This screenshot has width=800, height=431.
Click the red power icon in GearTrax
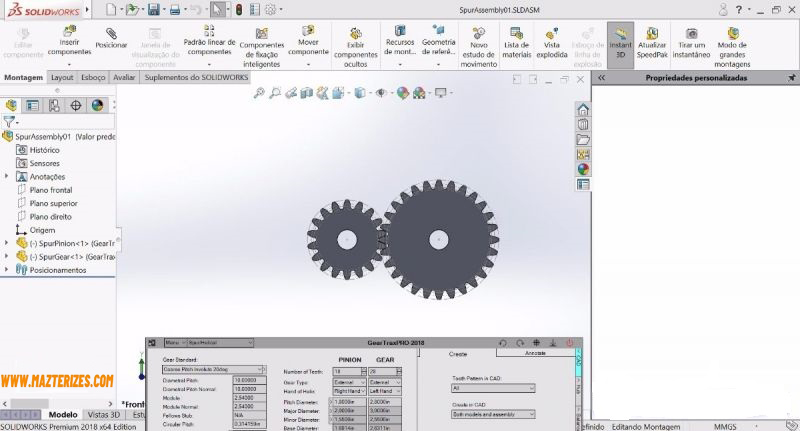point(569,343)
